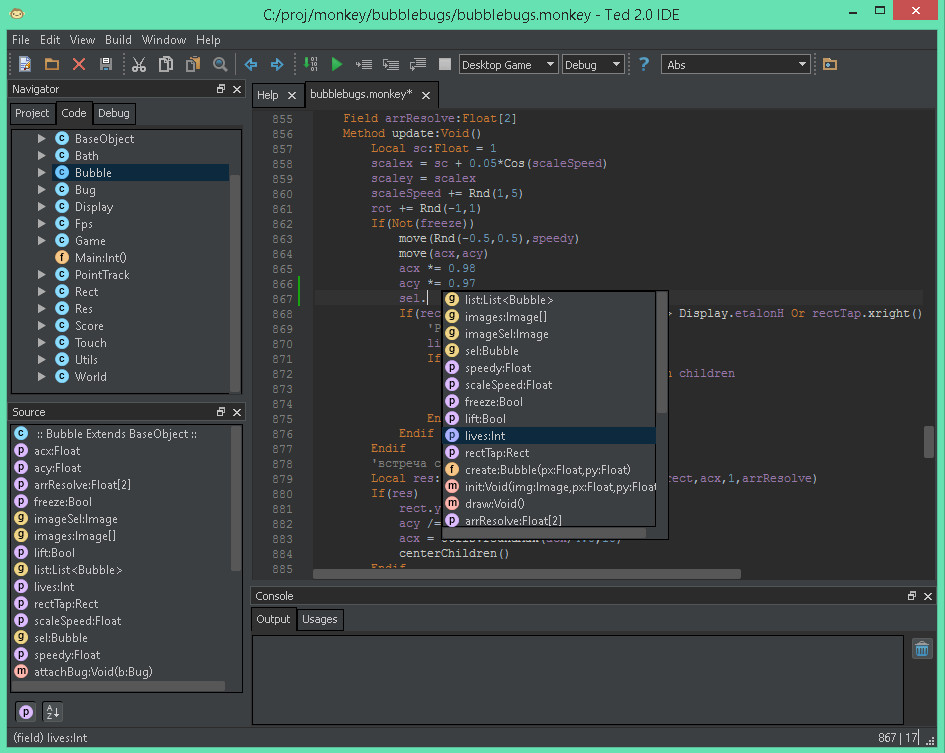Click the editor horizontal scrollbar
945x753 pixels.
coord(526,574)
